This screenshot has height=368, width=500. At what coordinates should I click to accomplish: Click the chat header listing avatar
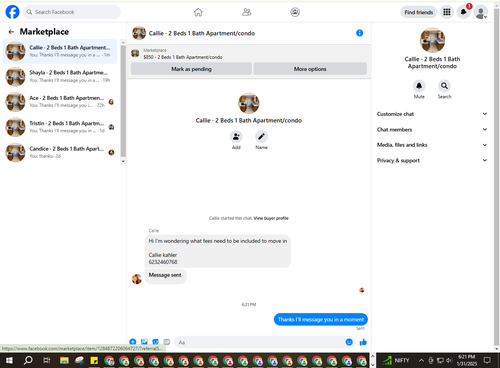coord(139,33)
